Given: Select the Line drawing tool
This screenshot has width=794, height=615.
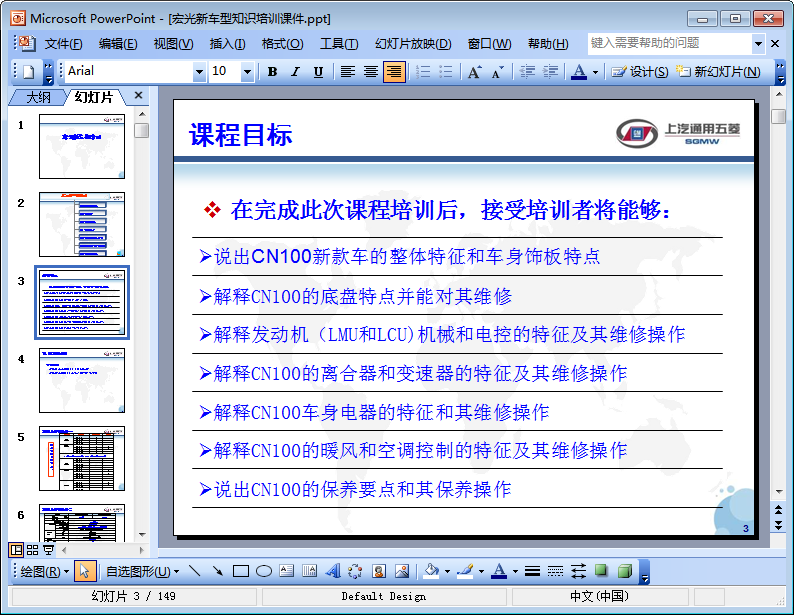Looking at the screenshot, I should 194,571.
